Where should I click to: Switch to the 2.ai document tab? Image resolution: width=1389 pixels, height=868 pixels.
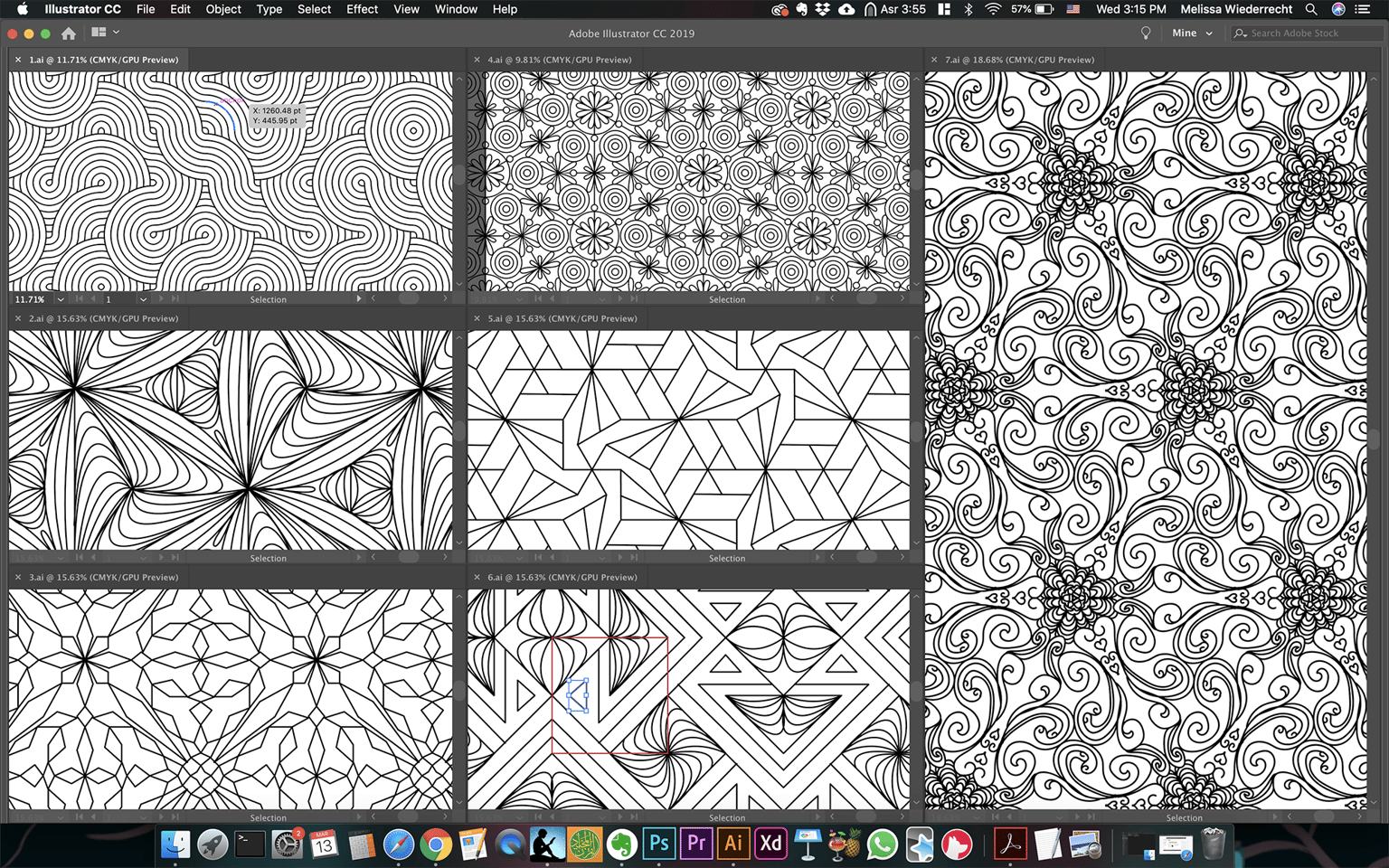pyautogui.click(x=103, y=318)
